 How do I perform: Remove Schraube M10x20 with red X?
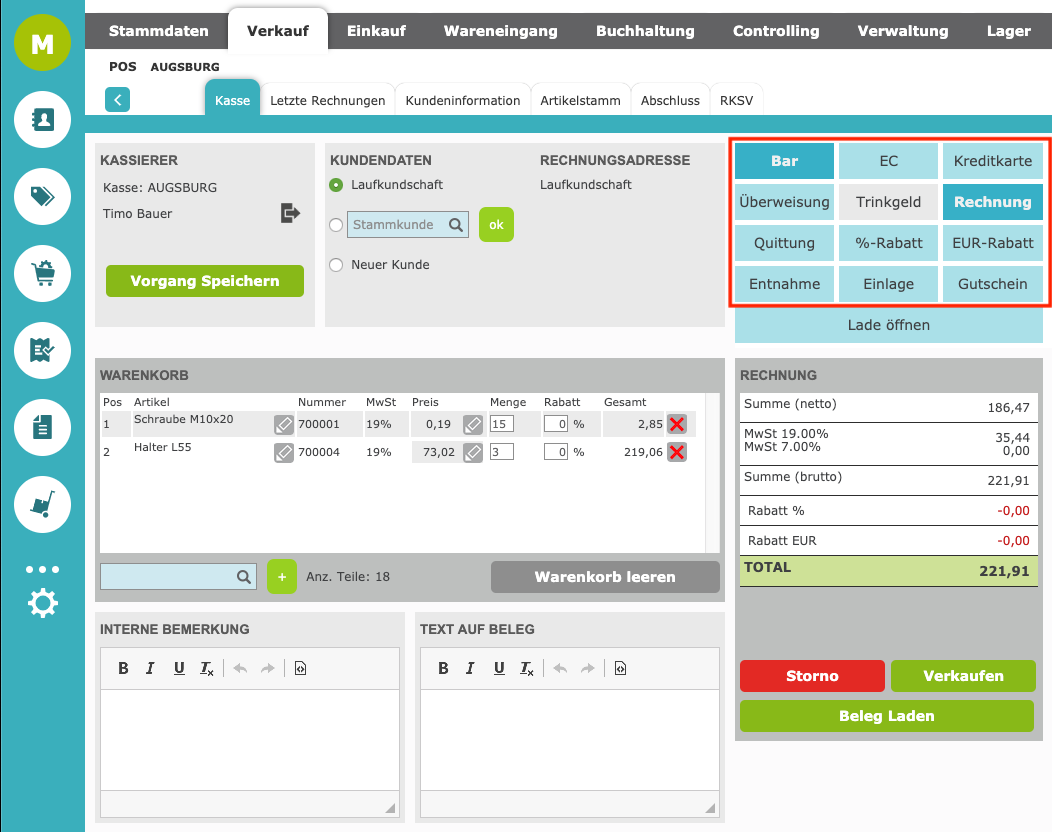(677, 424)
